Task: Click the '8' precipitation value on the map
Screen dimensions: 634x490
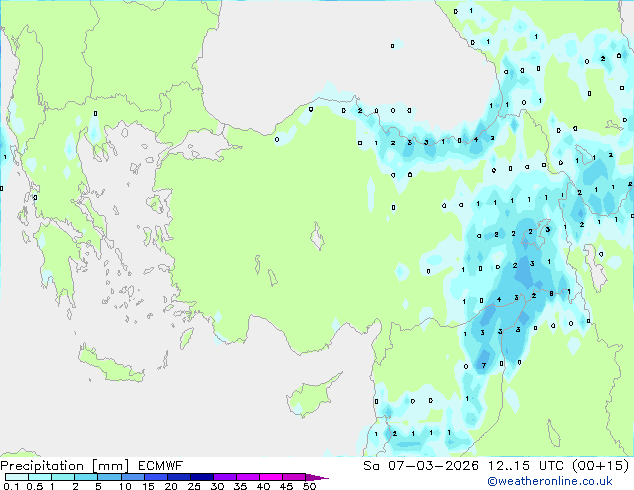Action: click(x=551, y=294)
